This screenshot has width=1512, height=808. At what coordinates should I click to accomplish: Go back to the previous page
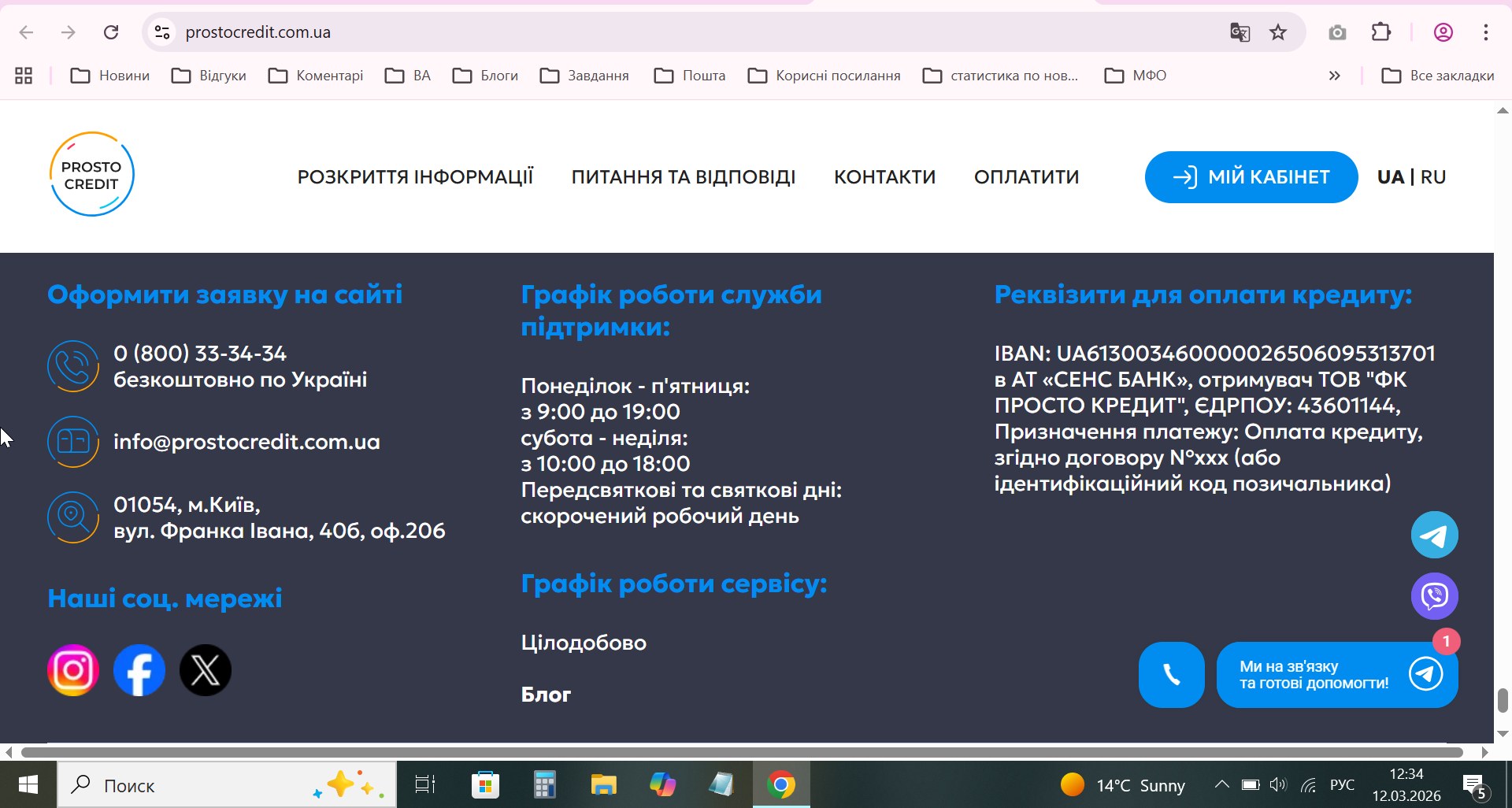click(x=26, y=32)
